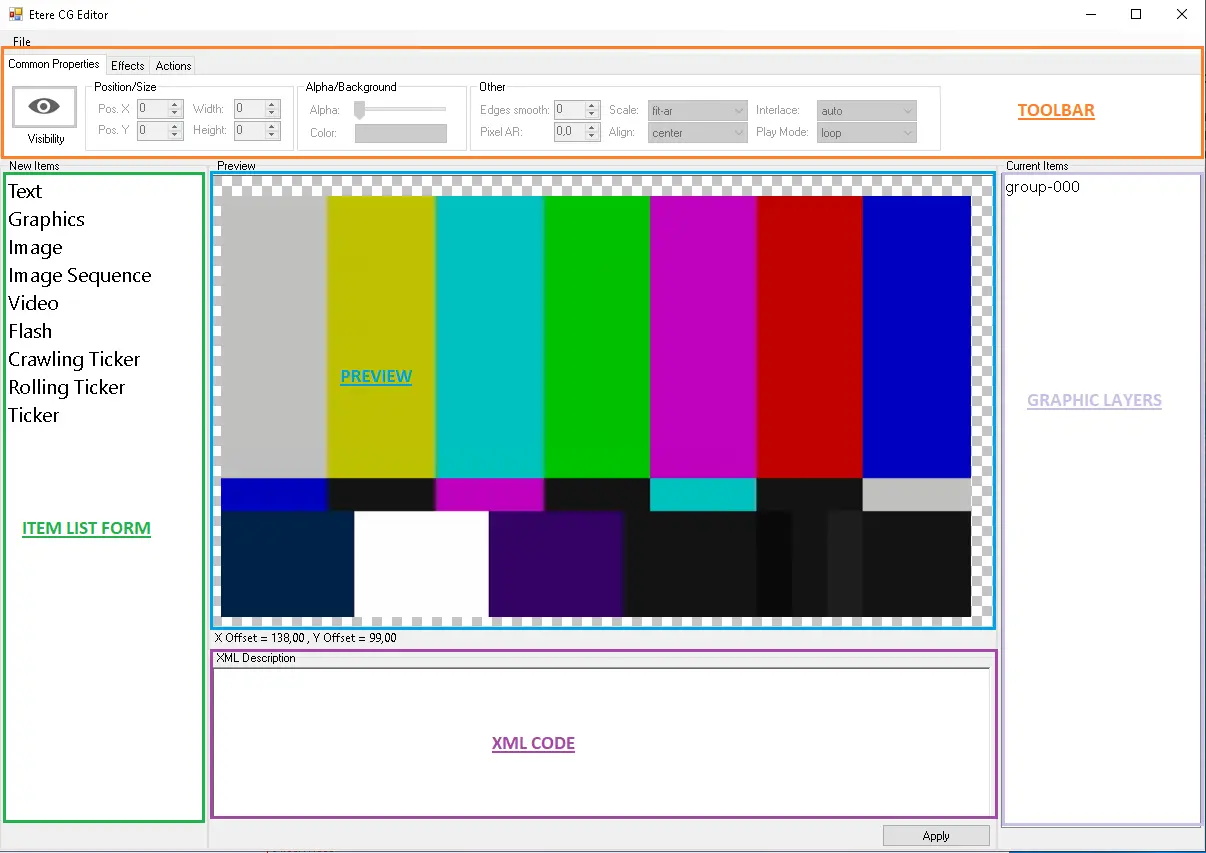
Task: Expand the Scale dropdown showing fit-ar
Action: (697, 110)
